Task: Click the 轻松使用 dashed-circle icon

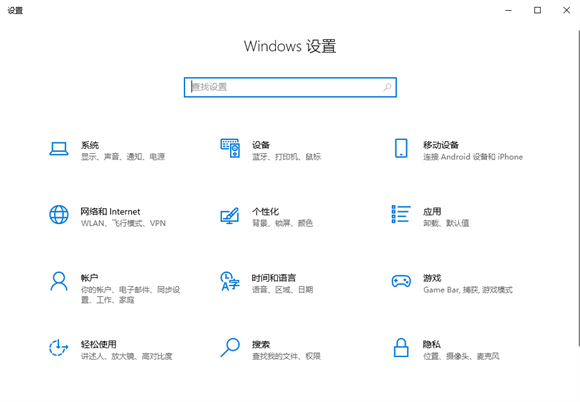Action: click(x=59, y=348)
